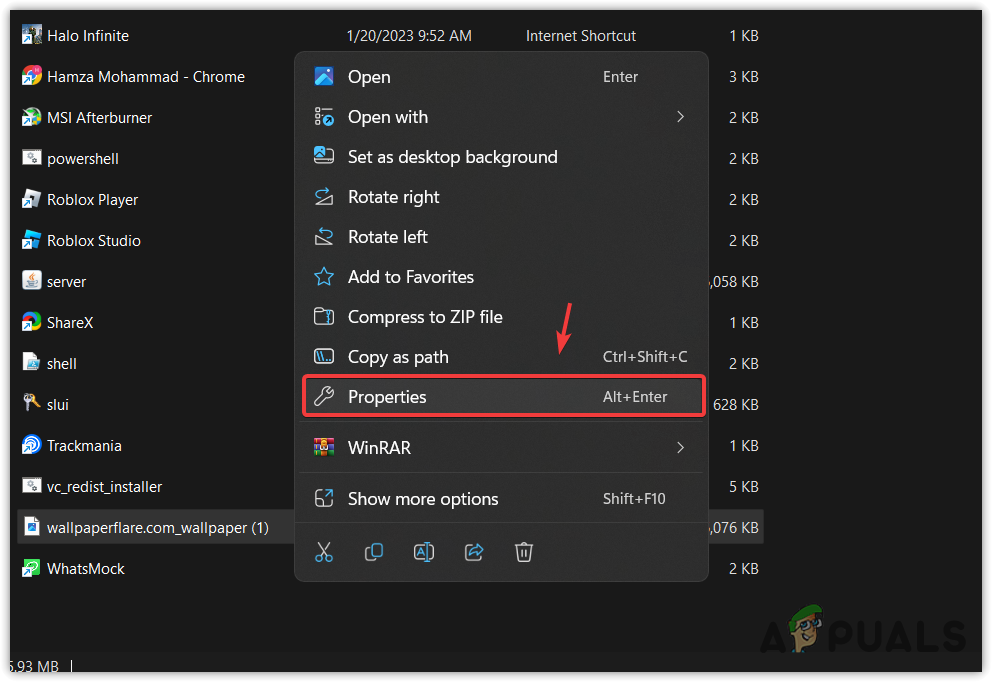Image resolution: width=992 pixels, height=682 pixels.
Task: Select the Trackmania file name
Action: 84,446
